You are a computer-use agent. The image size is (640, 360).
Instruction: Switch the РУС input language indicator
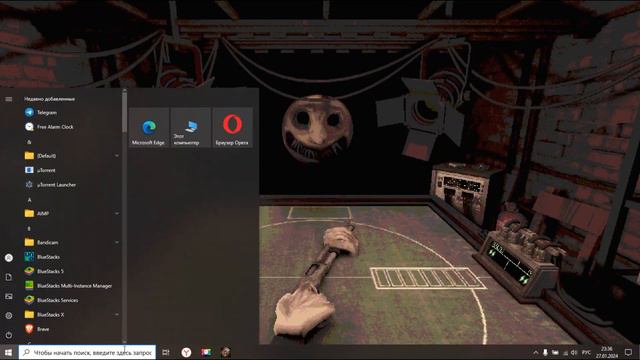click(587, 352)
